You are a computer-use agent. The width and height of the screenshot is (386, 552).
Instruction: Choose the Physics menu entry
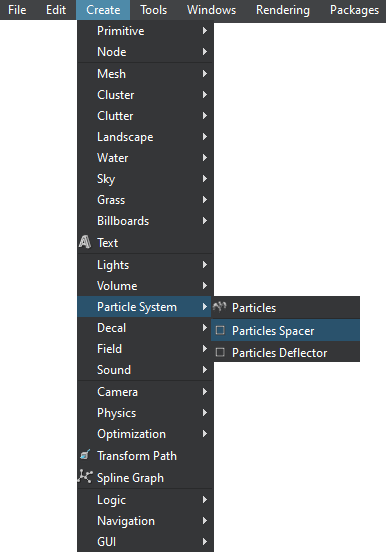pos(145,413)
